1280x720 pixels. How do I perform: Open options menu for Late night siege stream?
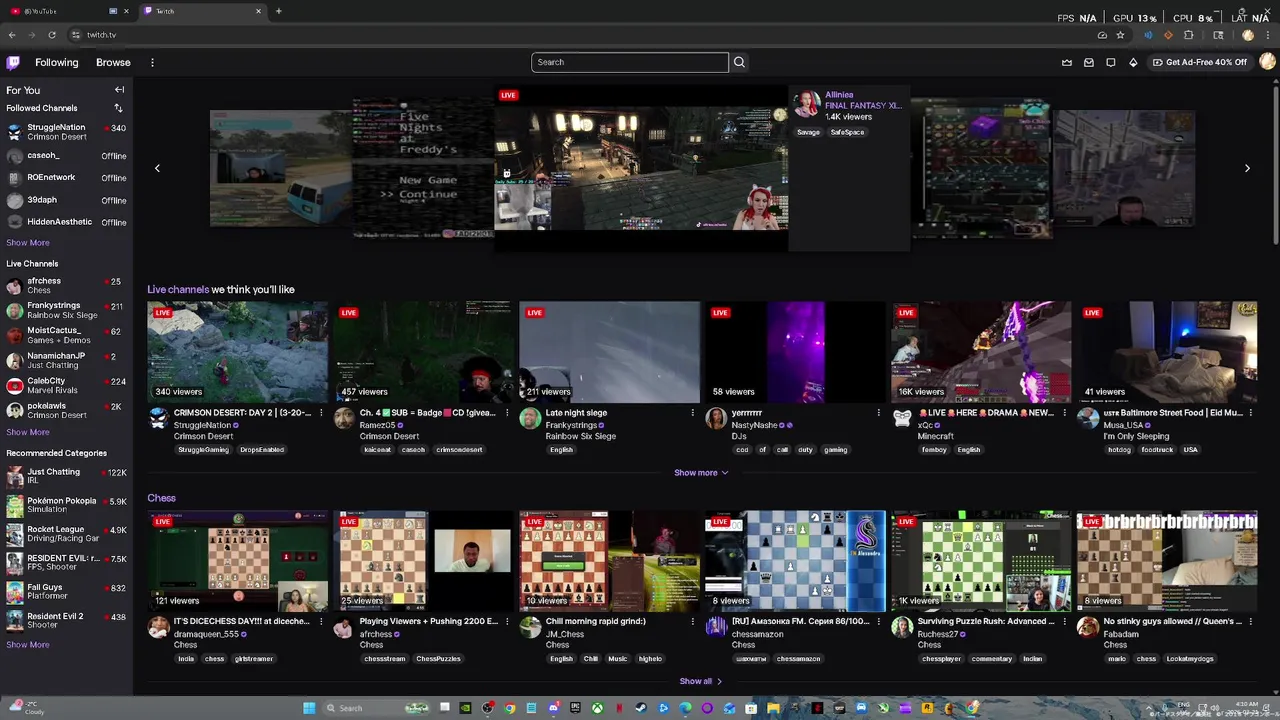tap(692, 413)
